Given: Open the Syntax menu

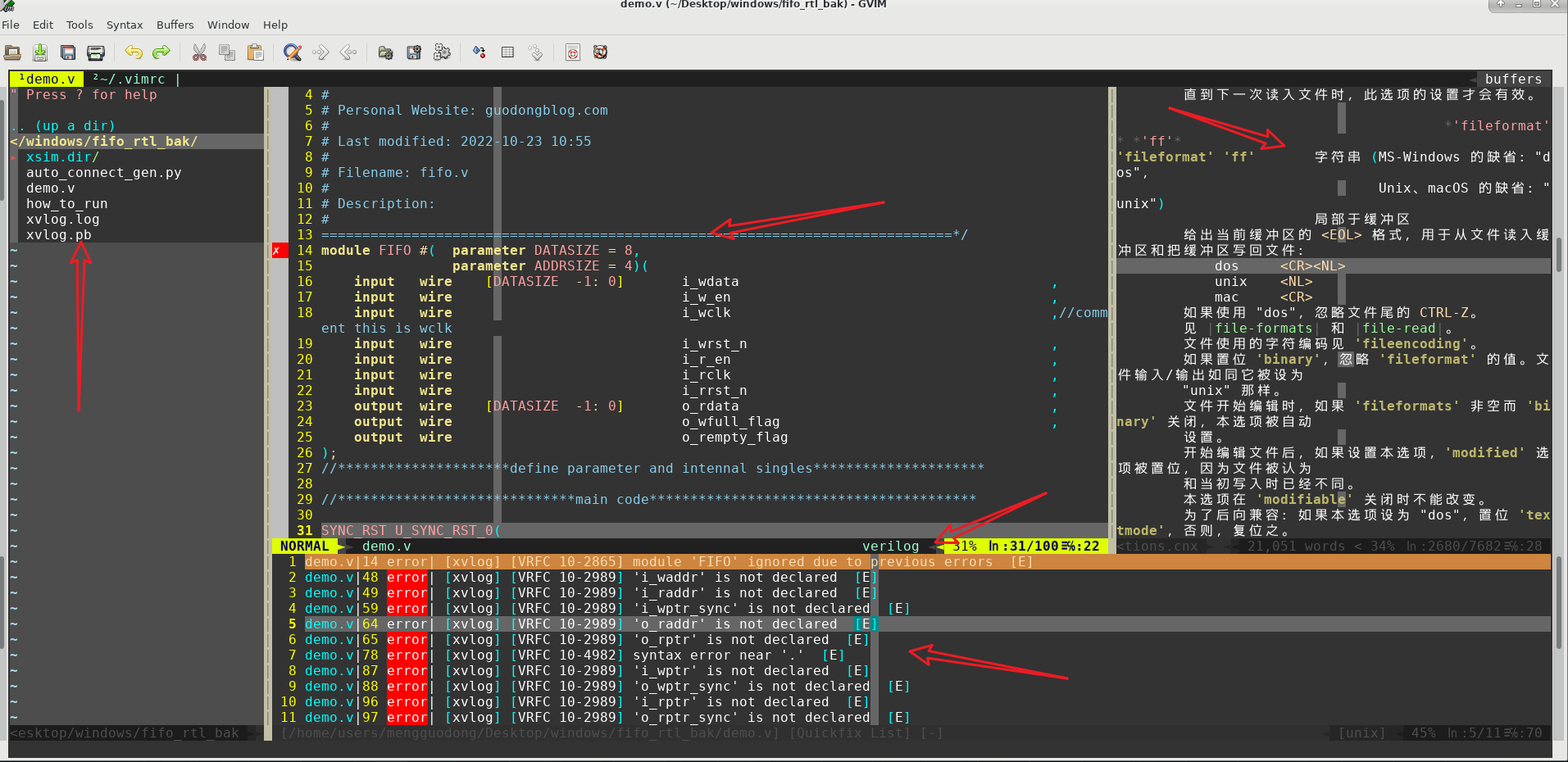Looking at the screenshot, I should (x=125, y=25).
